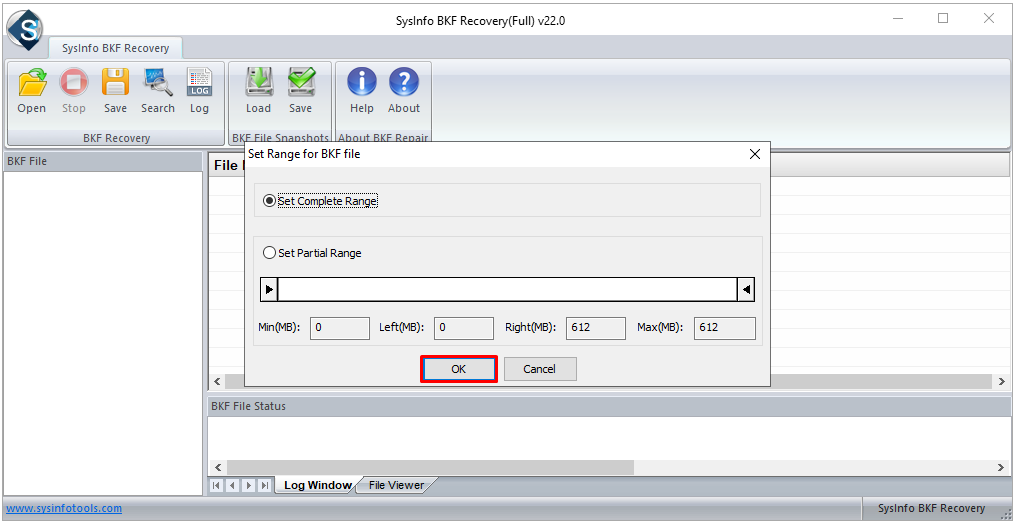Open the Help icon
The height and width of the screenshot is (524, 1015).
click(362, 91)
